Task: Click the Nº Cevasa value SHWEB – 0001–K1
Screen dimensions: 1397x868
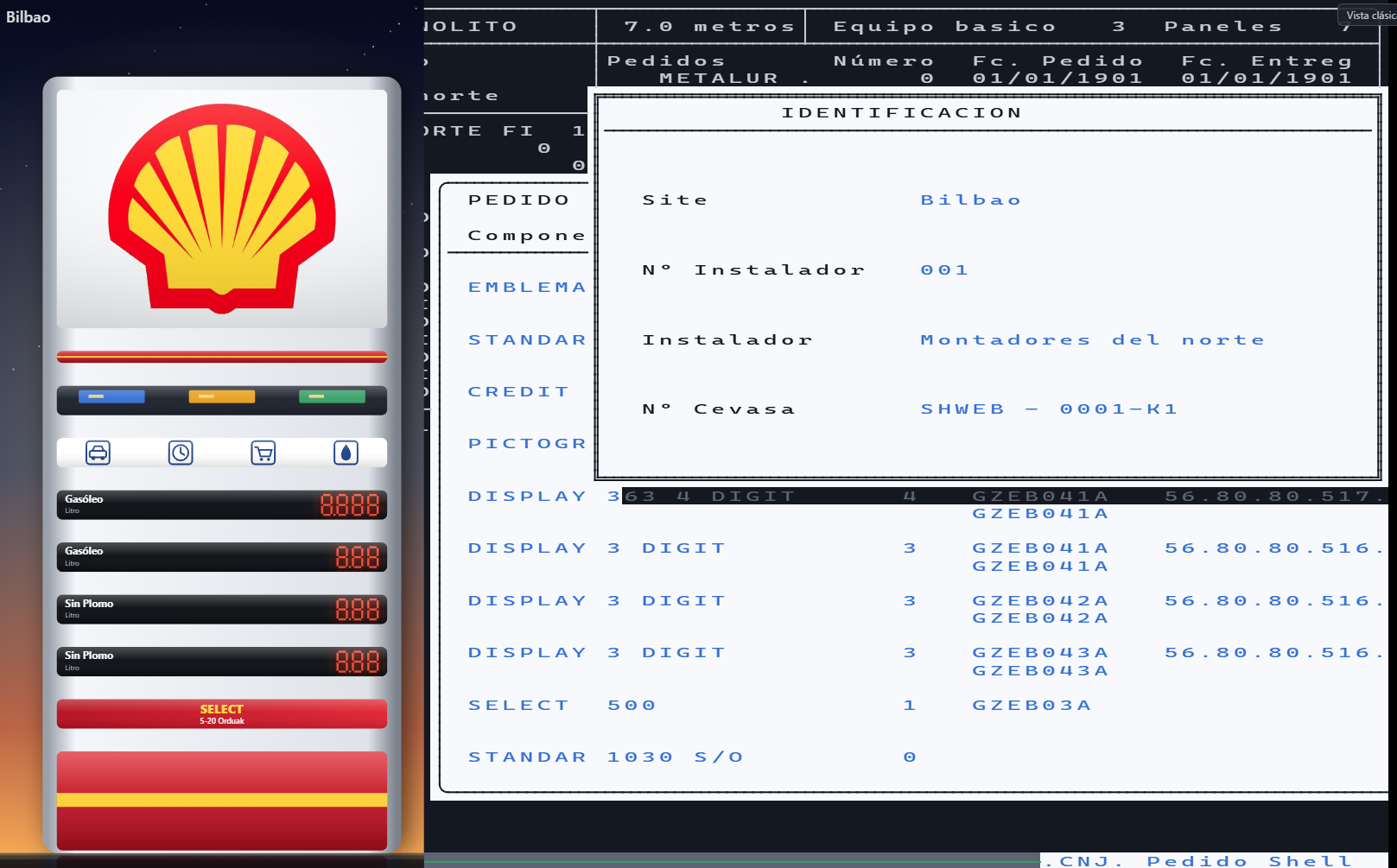Action: [x=1049, y=409]
